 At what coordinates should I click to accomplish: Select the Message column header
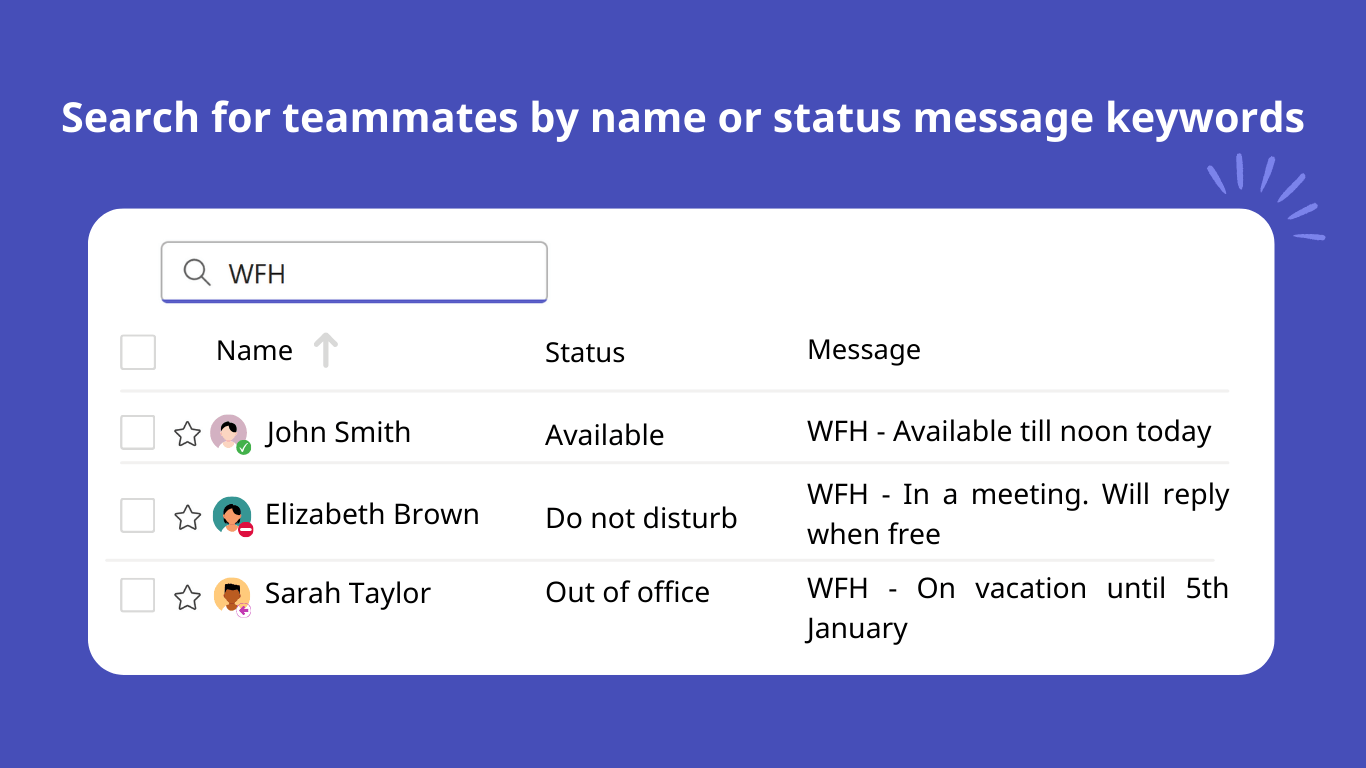point(863,349)
